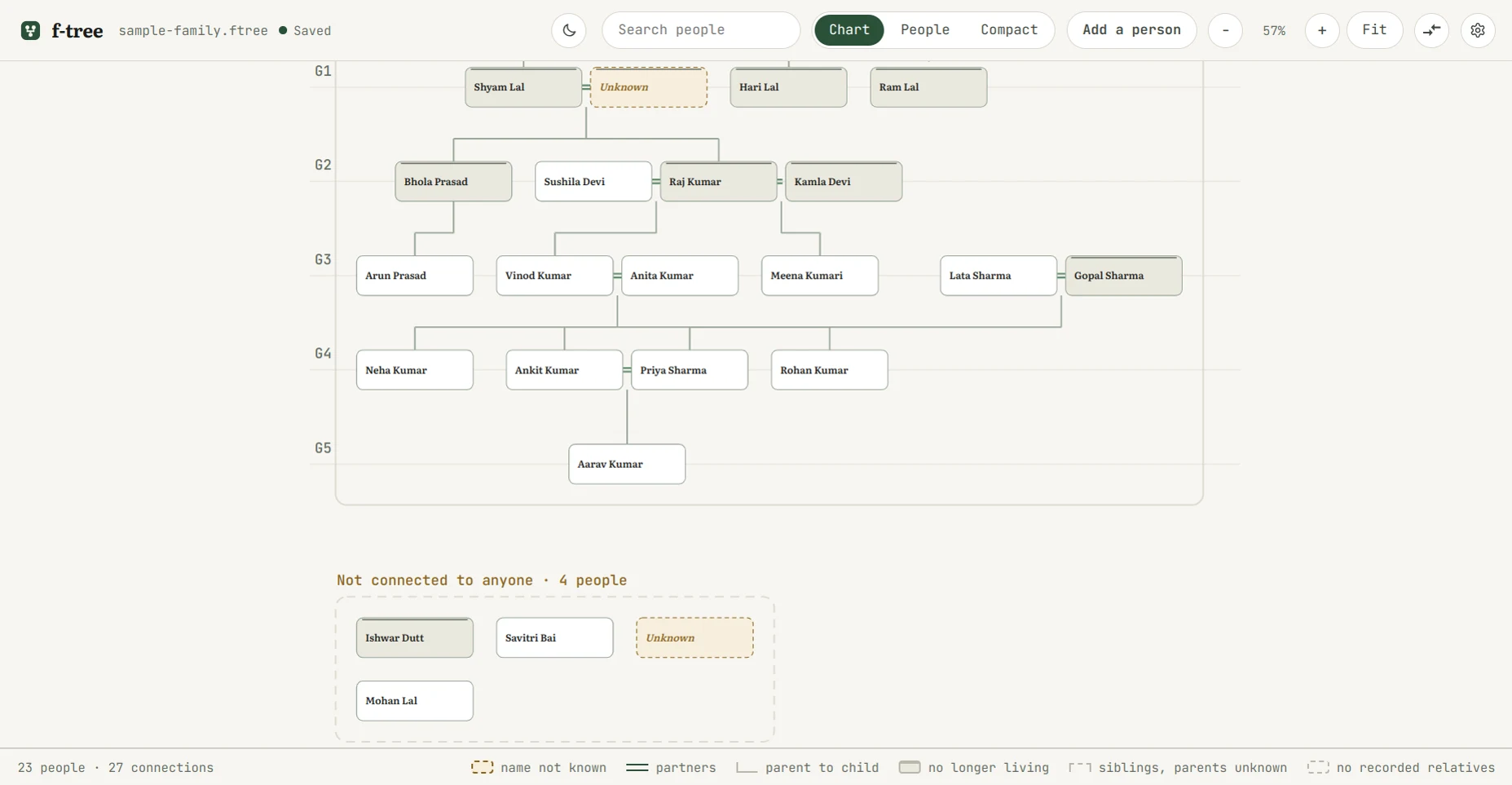Select the Arun Prasad card
Image resolution: width=1512 pixels, height=785 pixels.
414,276
